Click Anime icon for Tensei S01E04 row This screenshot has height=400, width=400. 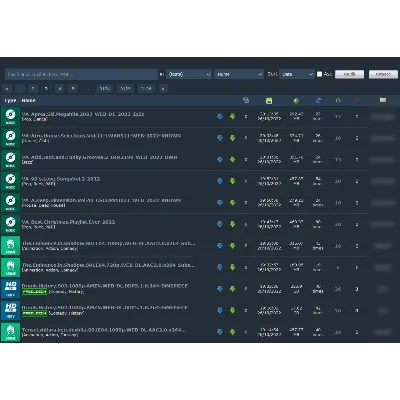[10, 332]
